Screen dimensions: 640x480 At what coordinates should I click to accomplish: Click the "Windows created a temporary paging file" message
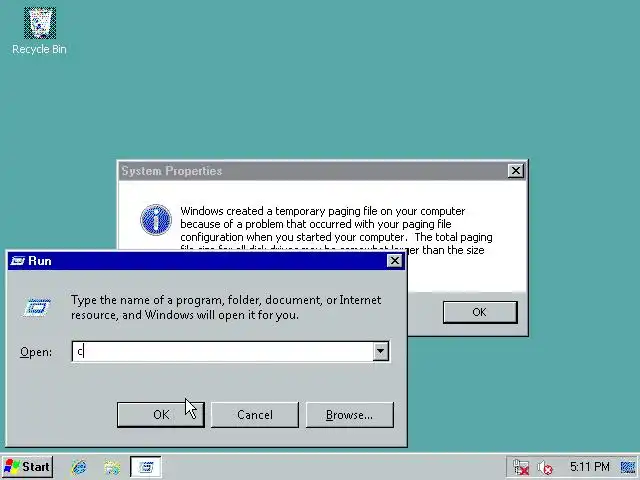point(336,230)
